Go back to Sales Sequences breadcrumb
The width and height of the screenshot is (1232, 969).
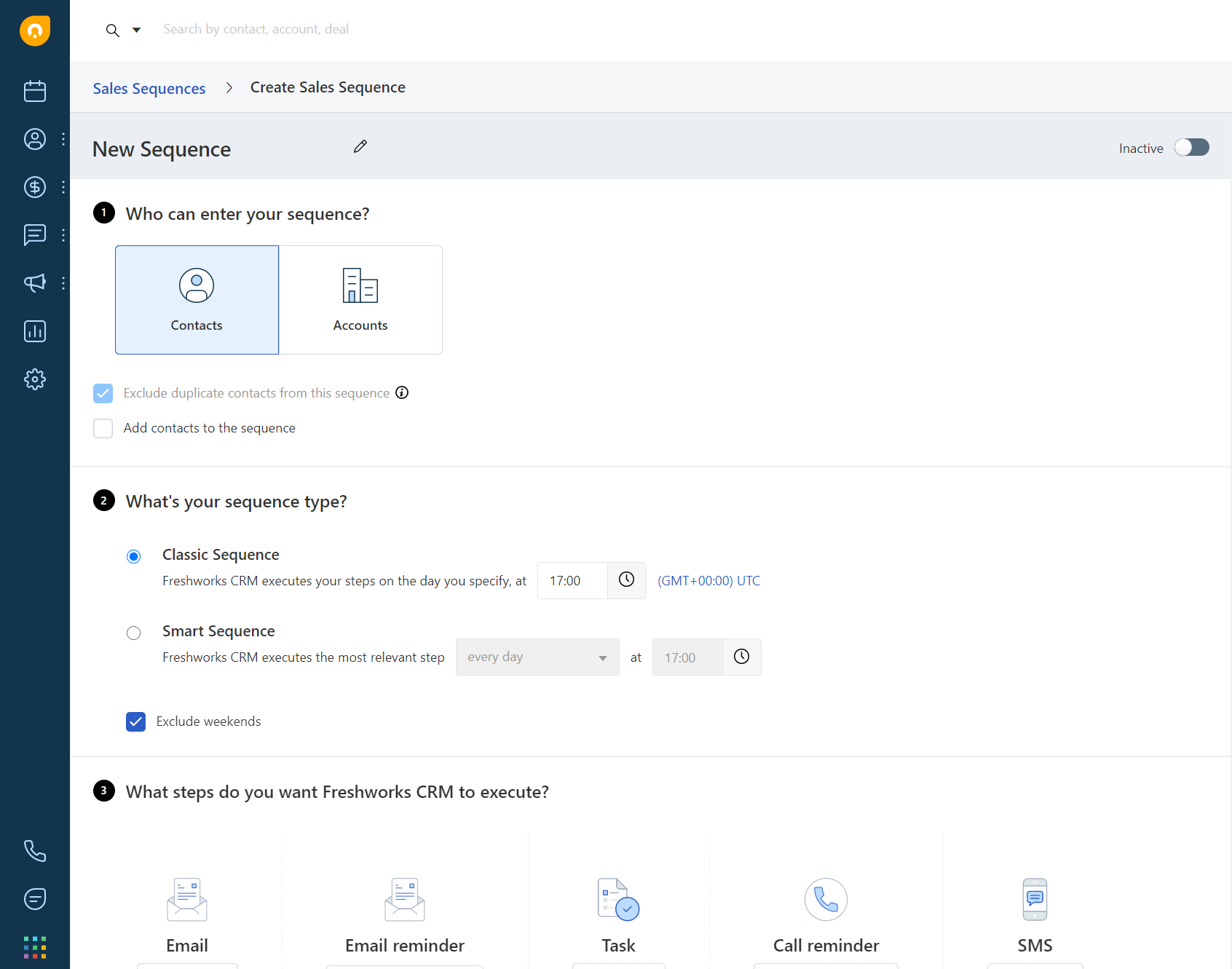click(x=149, y=88)
